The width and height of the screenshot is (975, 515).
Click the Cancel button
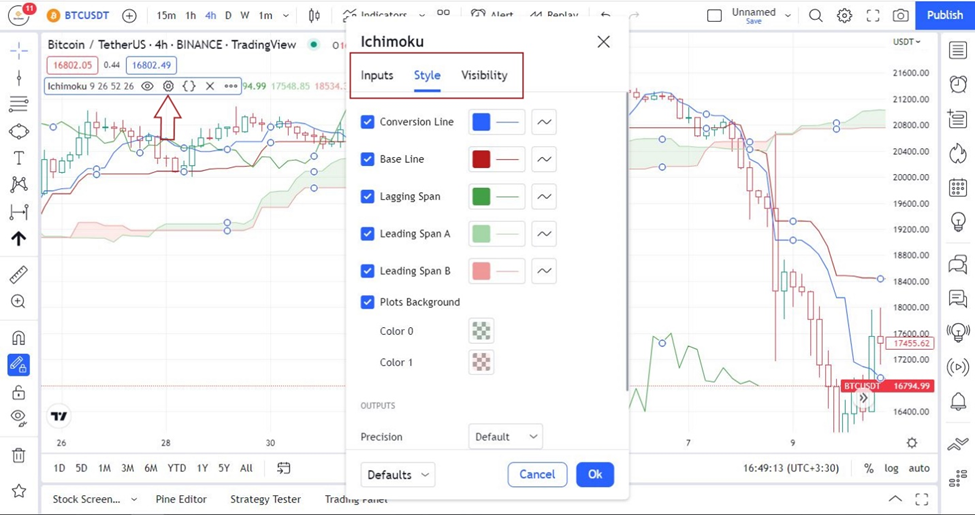point(537,475)
